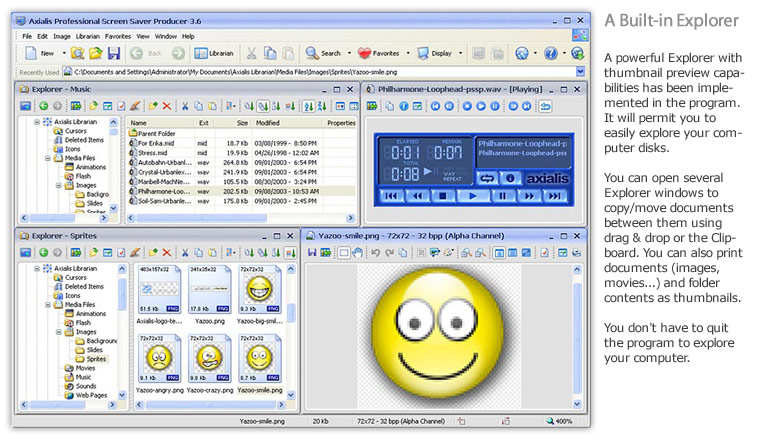Click skip to start button in axialis player

[x=391, y=196]
